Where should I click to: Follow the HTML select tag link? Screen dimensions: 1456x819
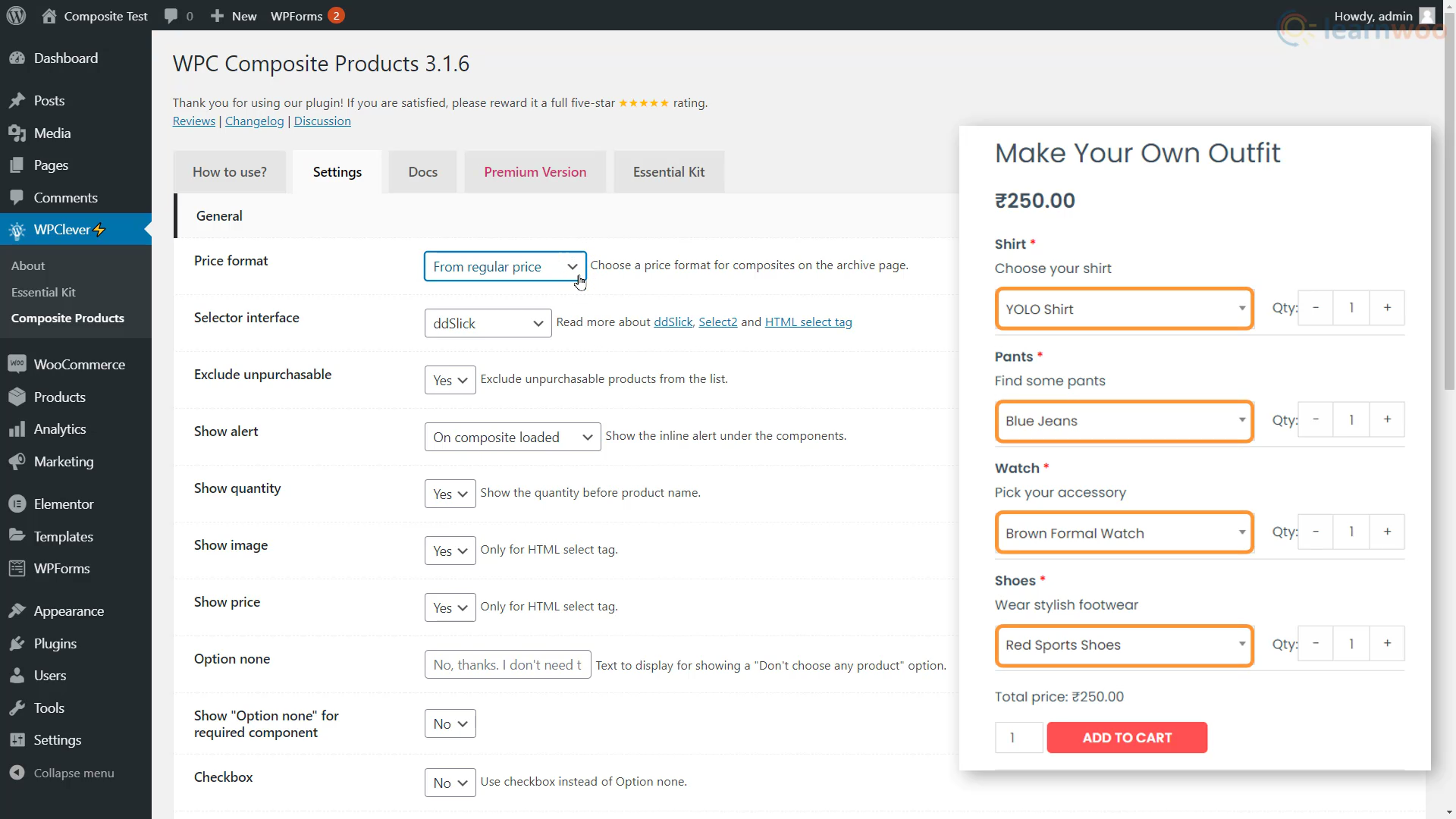(x=808, y=322)
